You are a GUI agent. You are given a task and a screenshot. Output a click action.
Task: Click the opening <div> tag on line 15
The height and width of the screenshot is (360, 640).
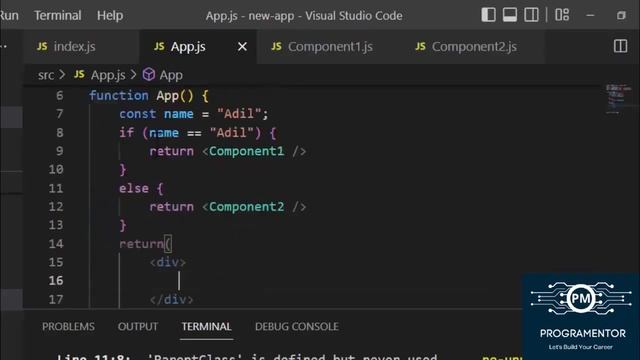coord(167,262)
